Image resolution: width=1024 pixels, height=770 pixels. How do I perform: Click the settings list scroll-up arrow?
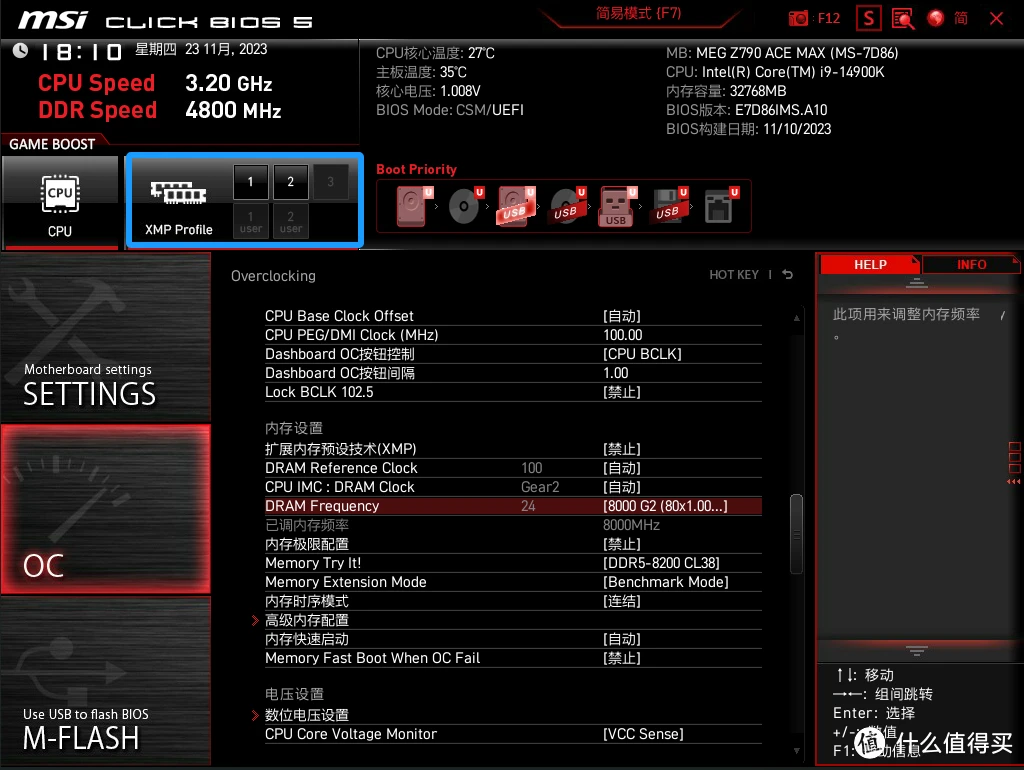(x=797, y=318)
